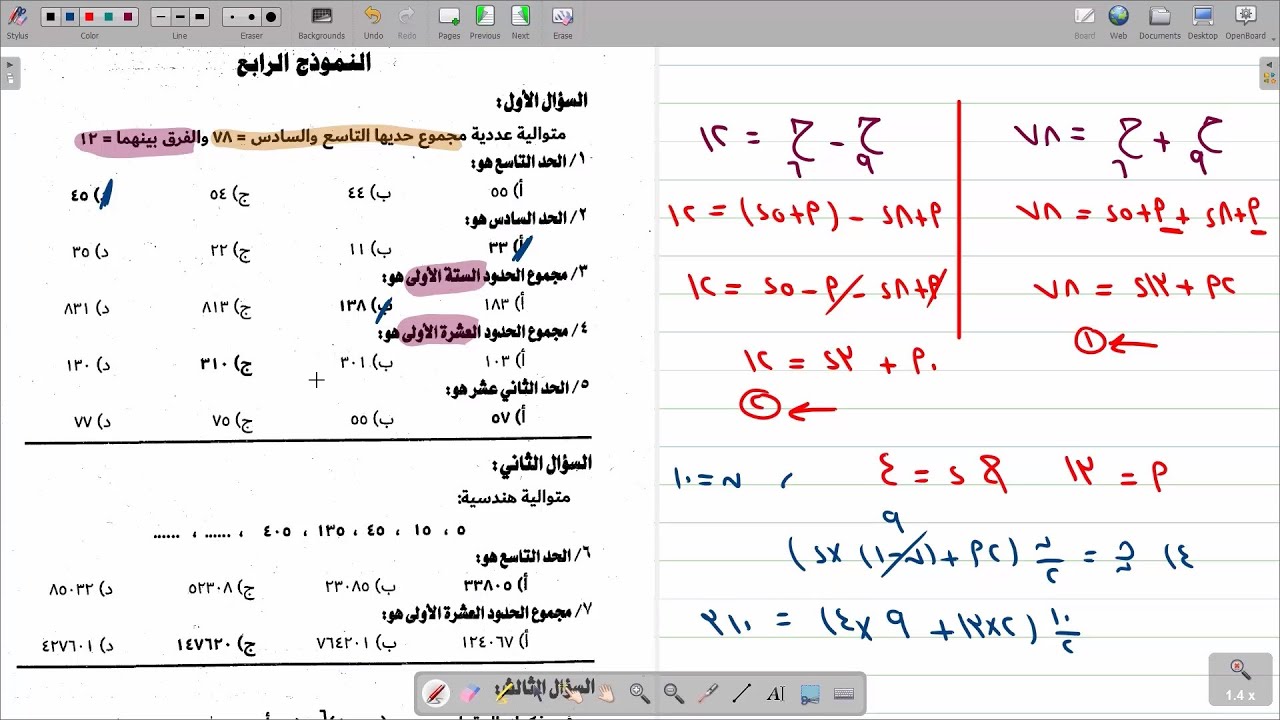Select the black pen color
The width and height of the screenshot is (1280, 720).
50,17
